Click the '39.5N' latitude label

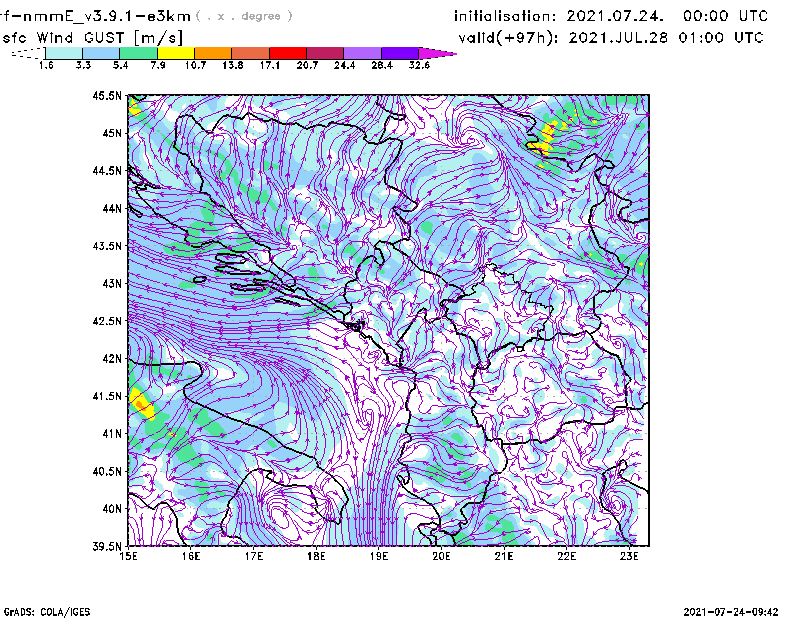point(107,546)
